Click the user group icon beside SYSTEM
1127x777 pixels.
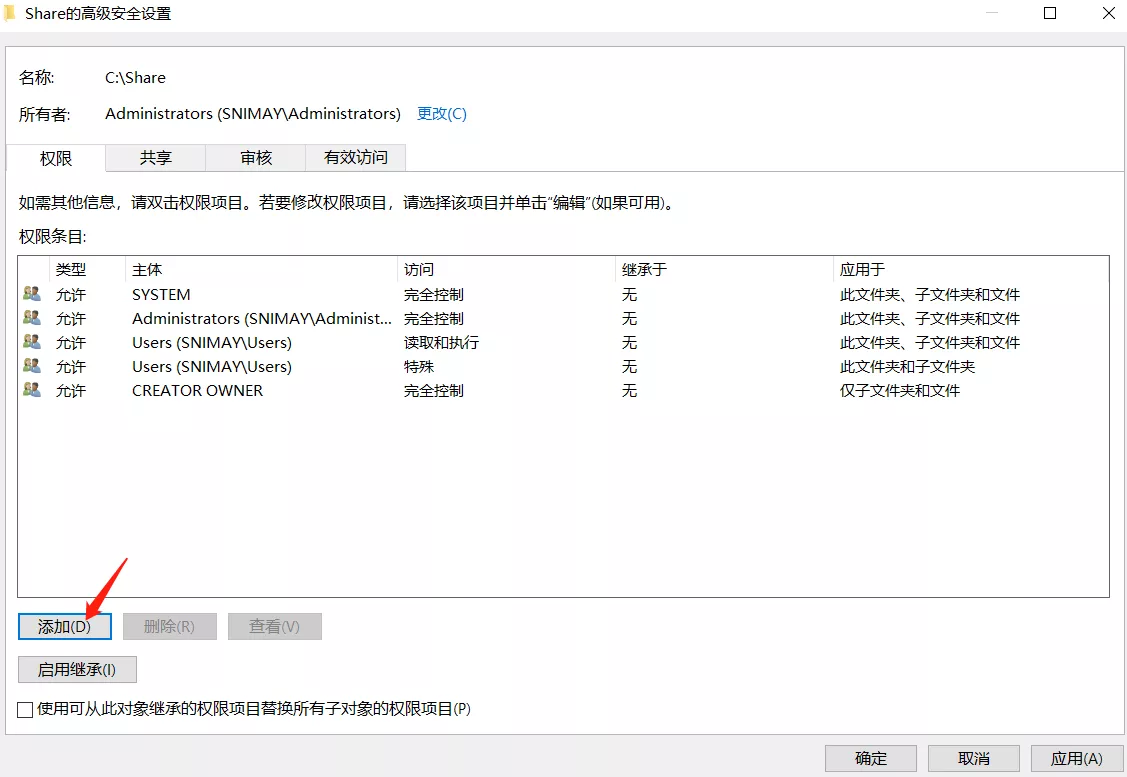[32, 295]
